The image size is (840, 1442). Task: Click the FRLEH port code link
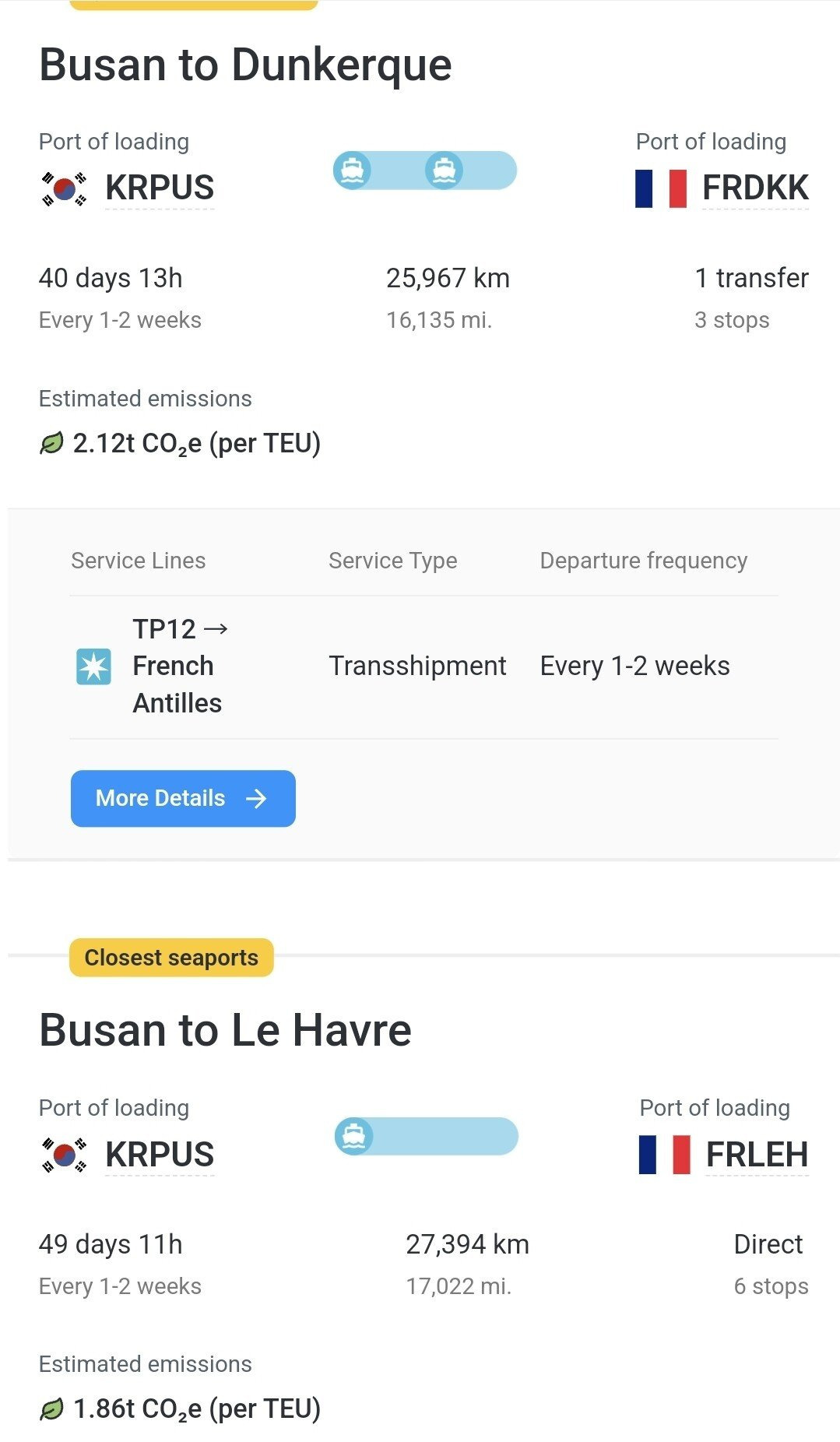[757, 1155]
